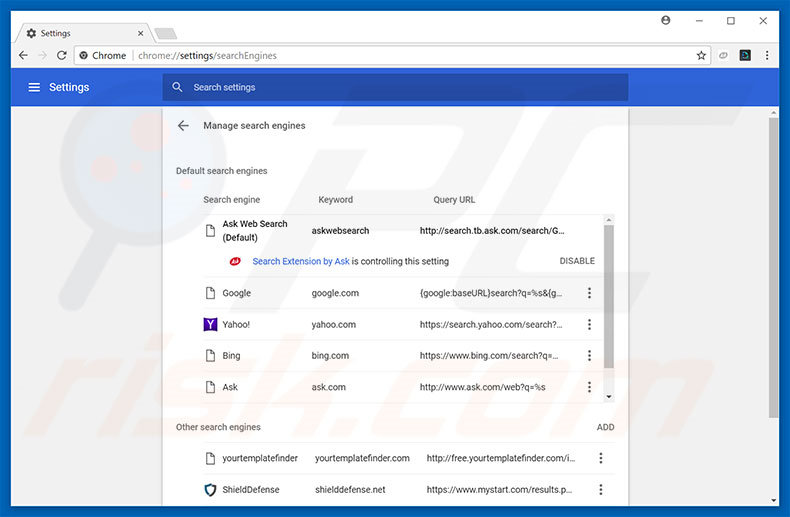Open more actions for Google search engine
The width and height of the screenshot is (790, 517).
point(589,293)
